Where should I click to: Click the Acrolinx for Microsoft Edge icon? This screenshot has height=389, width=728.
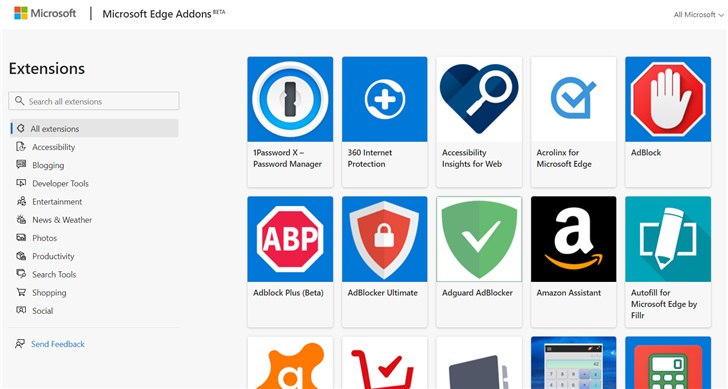coord(573,99)
